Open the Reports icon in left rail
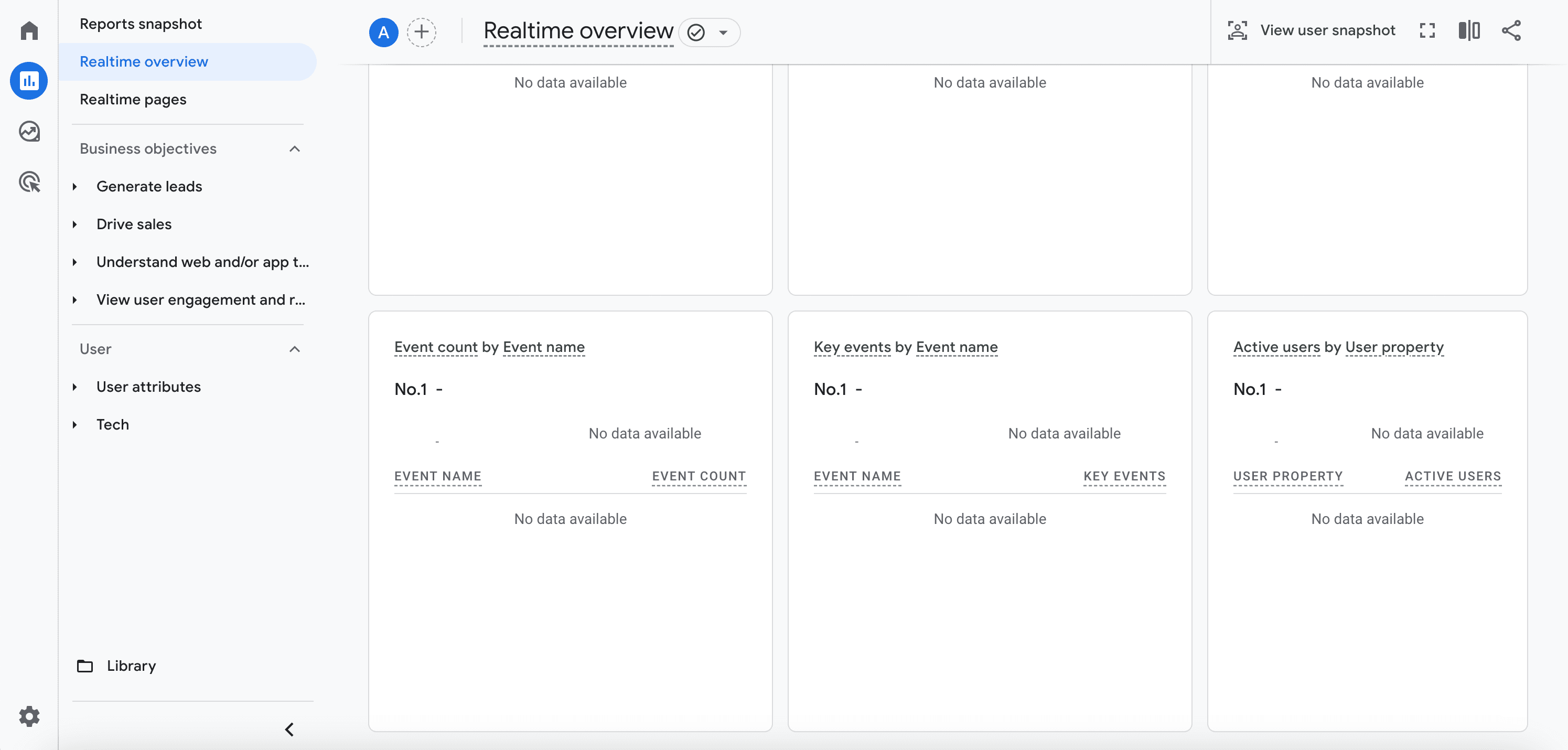Screen dimensions: 1568x750 point(29,80)
